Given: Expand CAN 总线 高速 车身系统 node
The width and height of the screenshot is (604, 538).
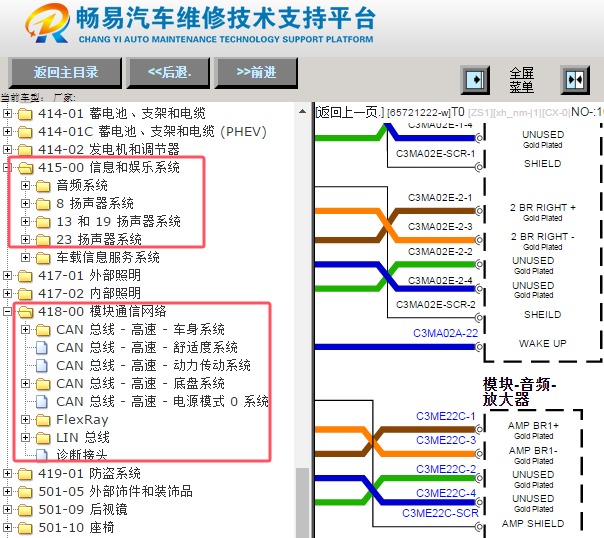Looking at the screenshot, I should [25, 330].
